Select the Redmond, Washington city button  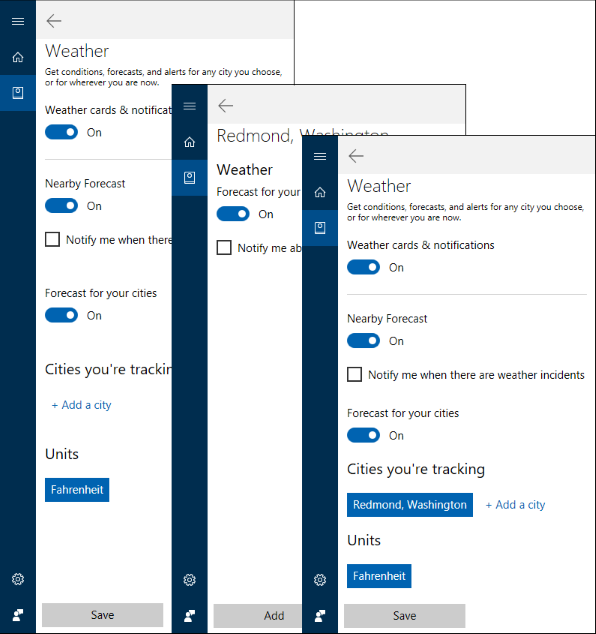(x=410, y=505)
